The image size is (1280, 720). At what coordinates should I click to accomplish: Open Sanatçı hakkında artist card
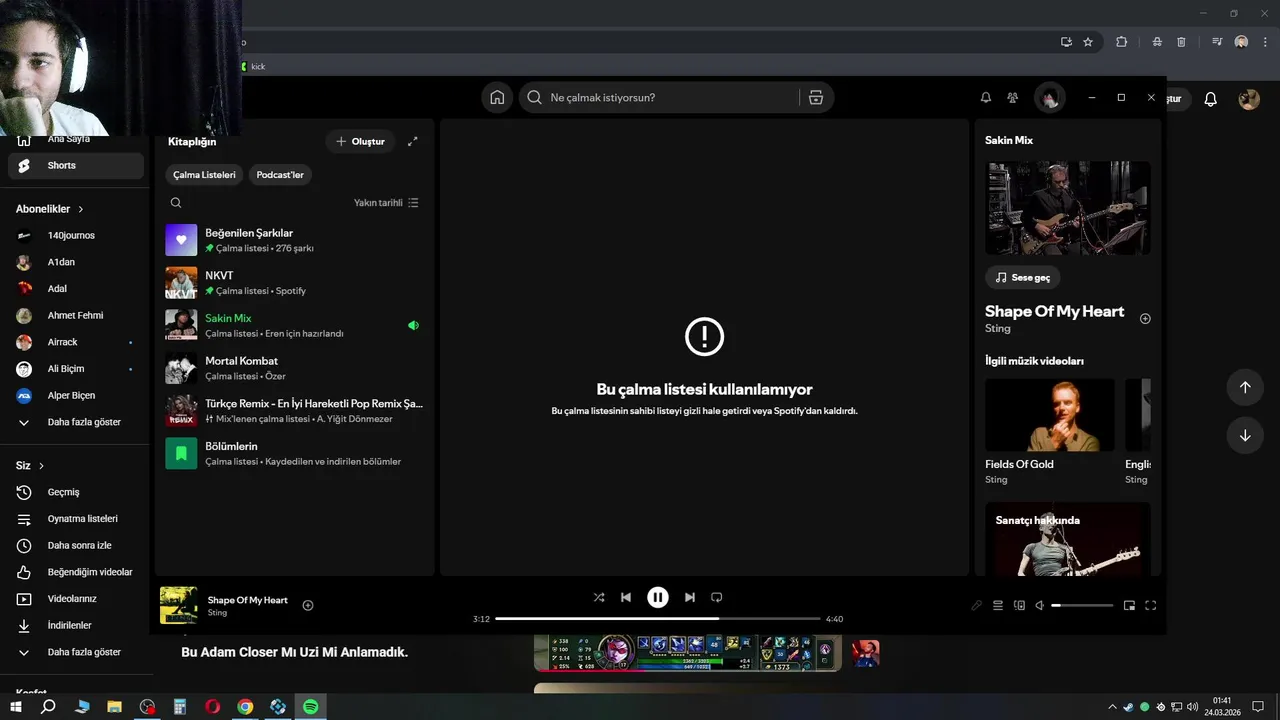coord(1068,539)
